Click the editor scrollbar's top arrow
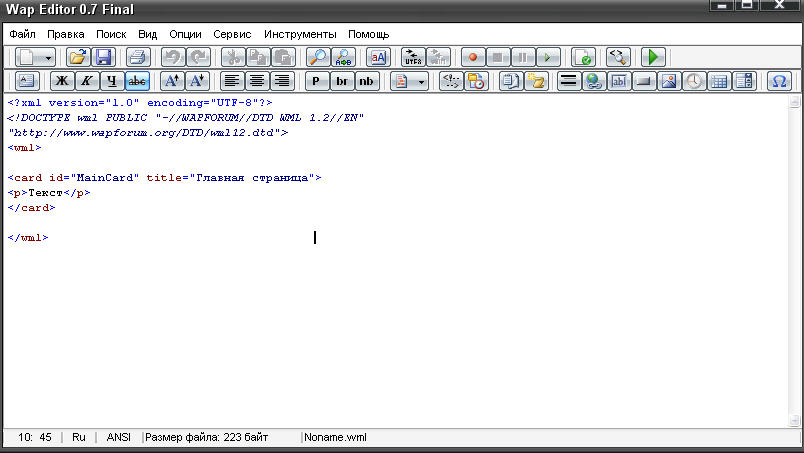This screenshot has width=804, height=453. 794,101
